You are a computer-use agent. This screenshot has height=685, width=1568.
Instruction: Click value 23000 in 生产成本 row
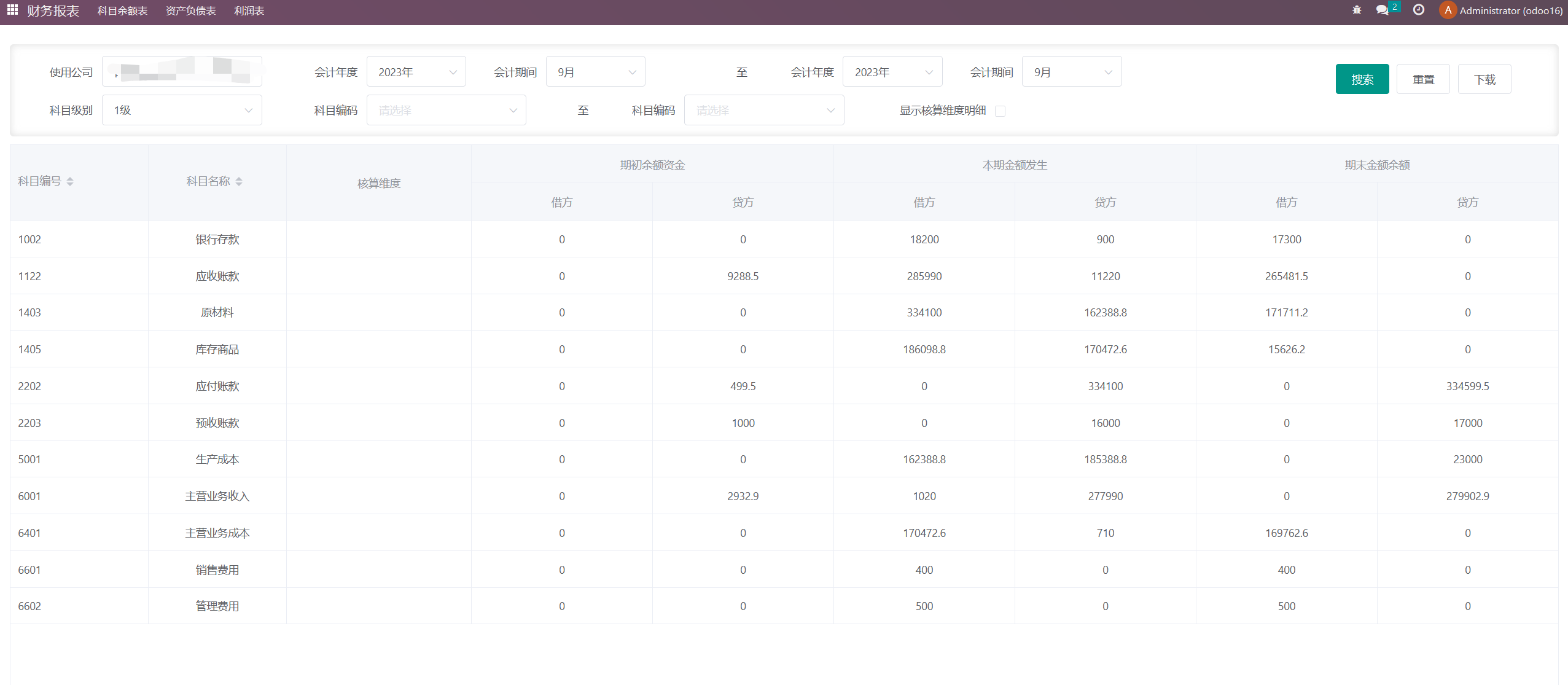(x=1468, y=459)
